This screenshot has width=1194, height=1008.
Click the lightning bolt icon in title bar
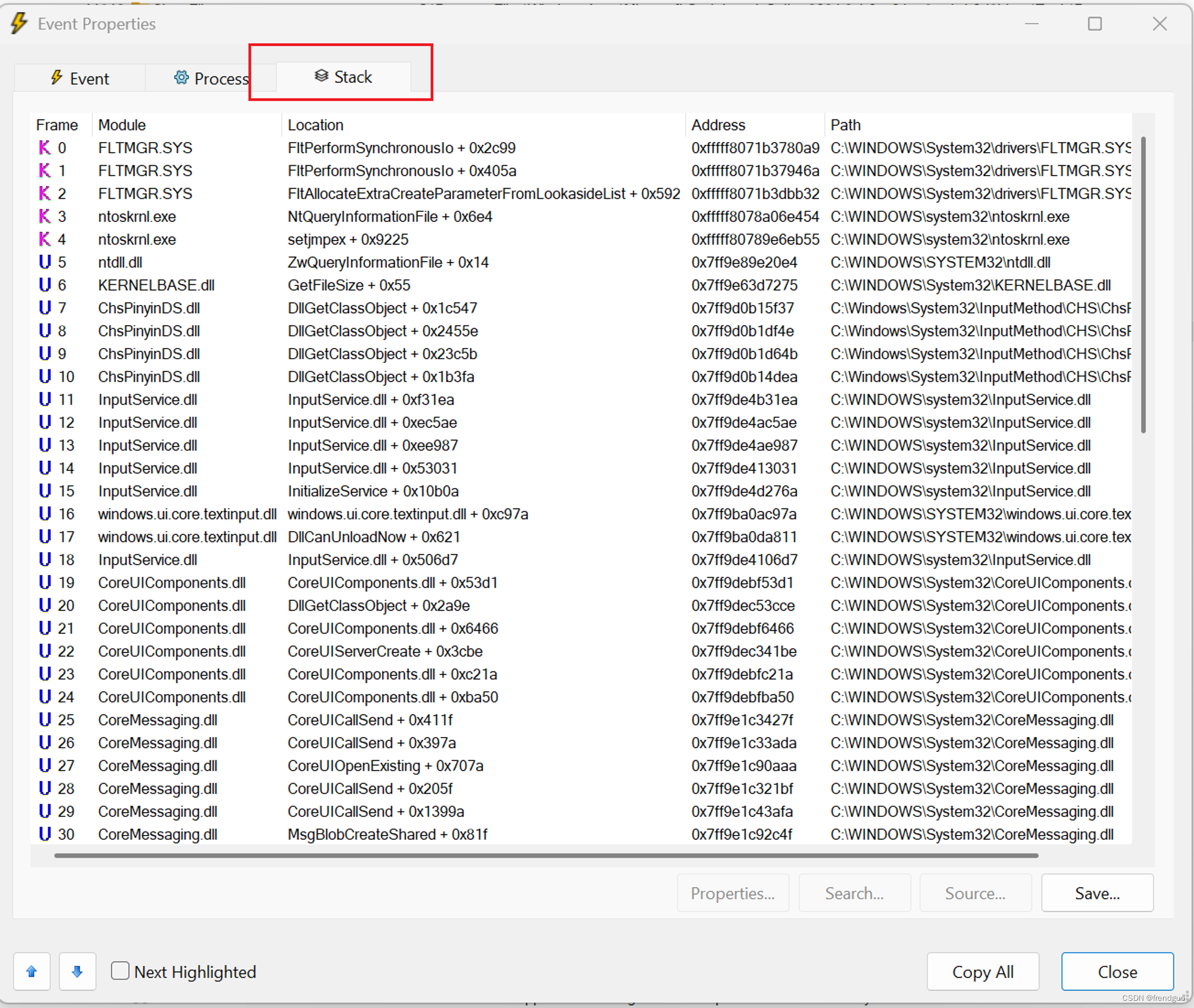[19, 23]
